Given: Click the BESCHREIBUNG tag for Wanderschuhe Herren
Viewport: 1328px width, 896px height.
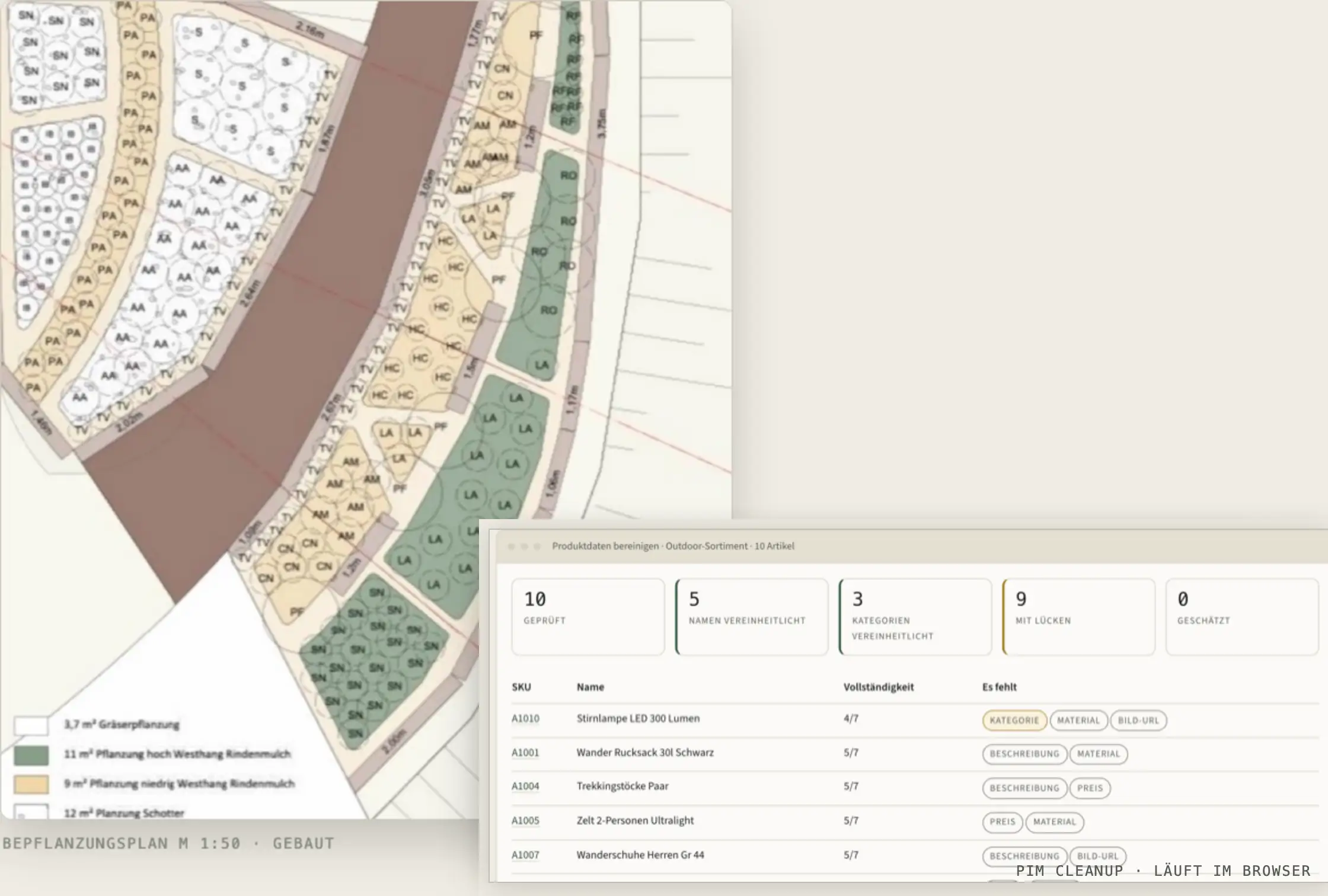Looking at the screenshot, I should (x=1024, y=856).
